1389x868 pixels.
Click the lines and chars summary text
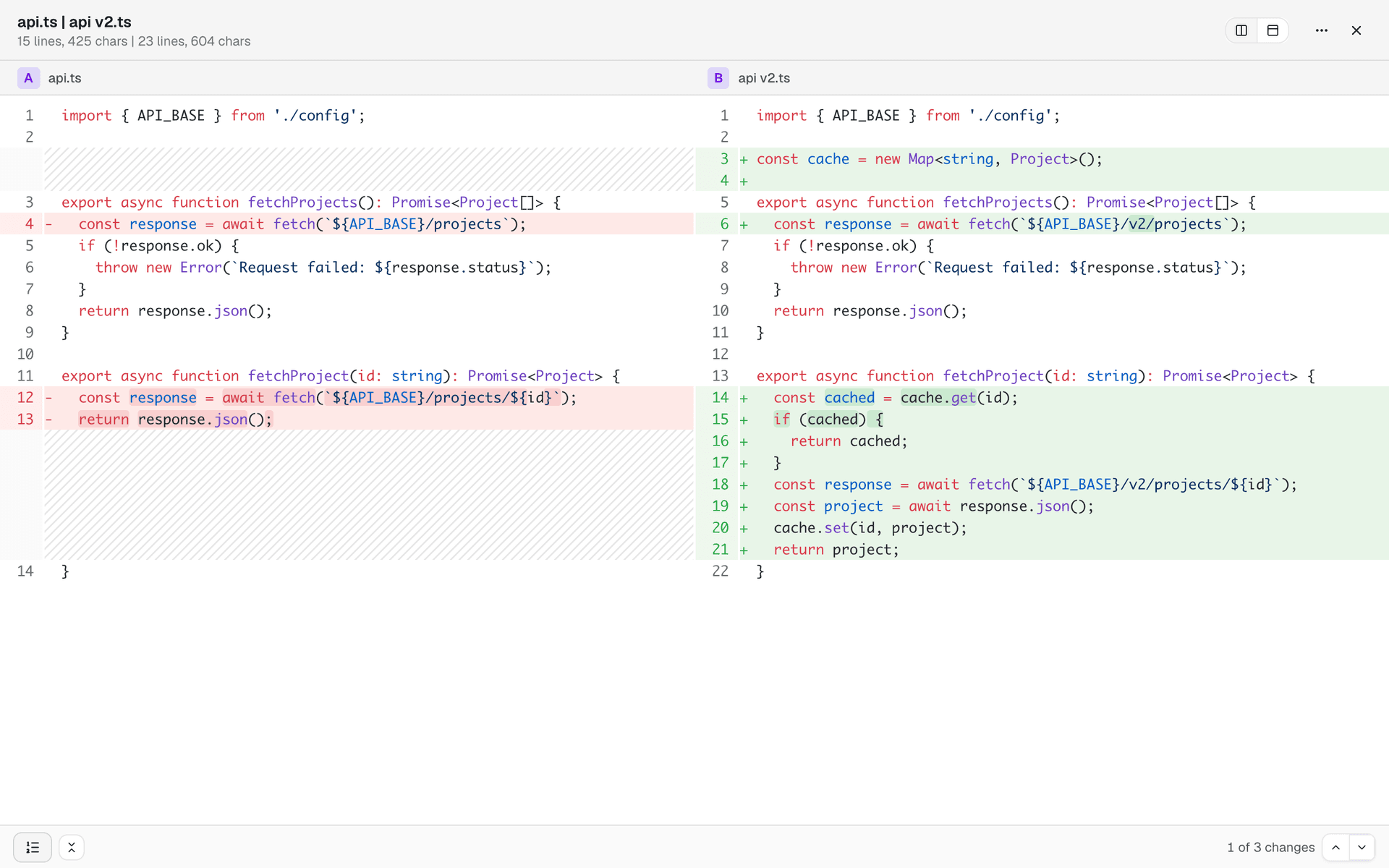[x=134, y=41]
